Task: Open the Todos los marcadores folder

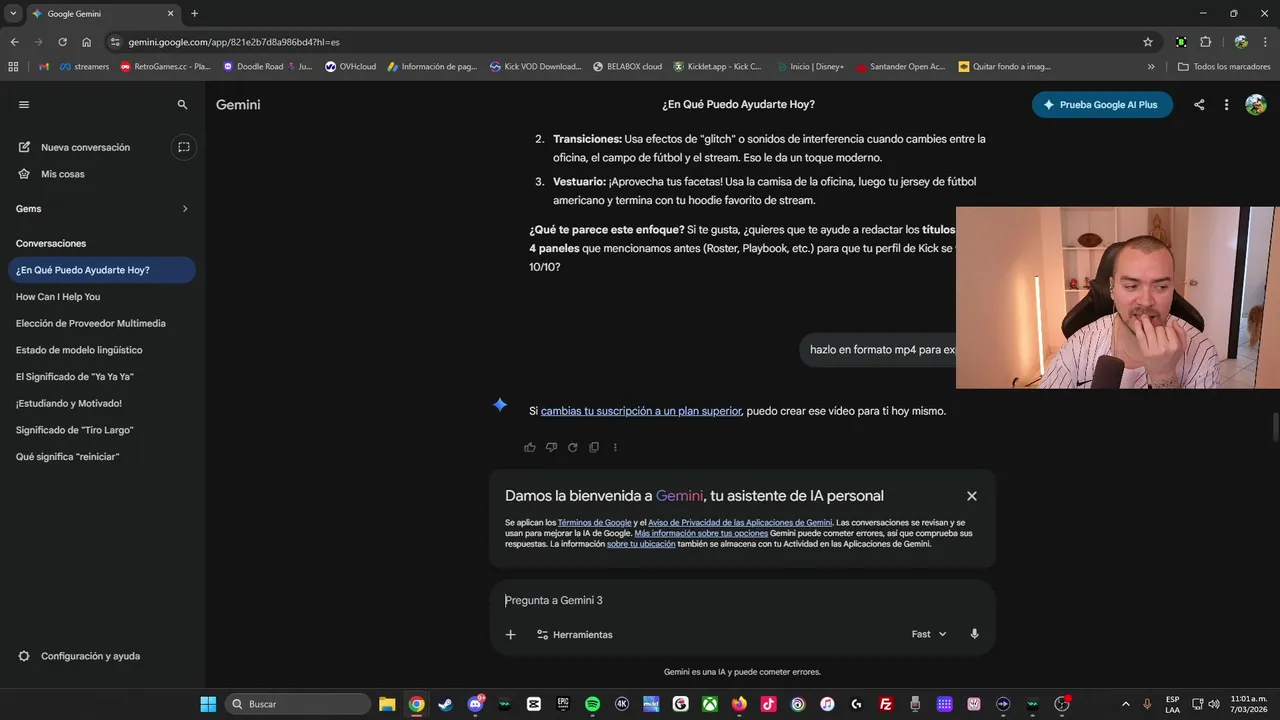Action: (1224, 67)
